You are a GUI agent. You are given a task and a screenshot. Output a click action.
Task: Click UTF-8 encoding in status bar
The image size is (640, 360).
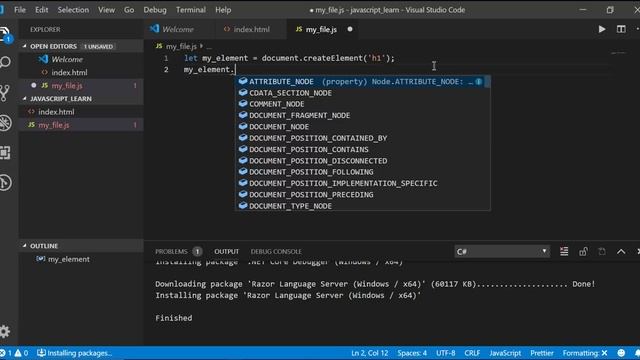coord(445,353)
